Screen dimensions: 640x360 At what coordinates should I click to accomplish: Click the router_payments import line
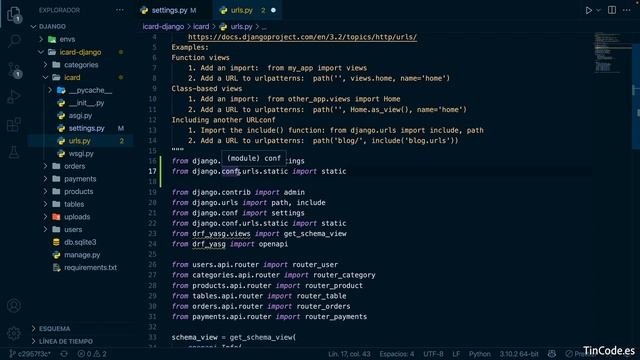tap(269, 317)
